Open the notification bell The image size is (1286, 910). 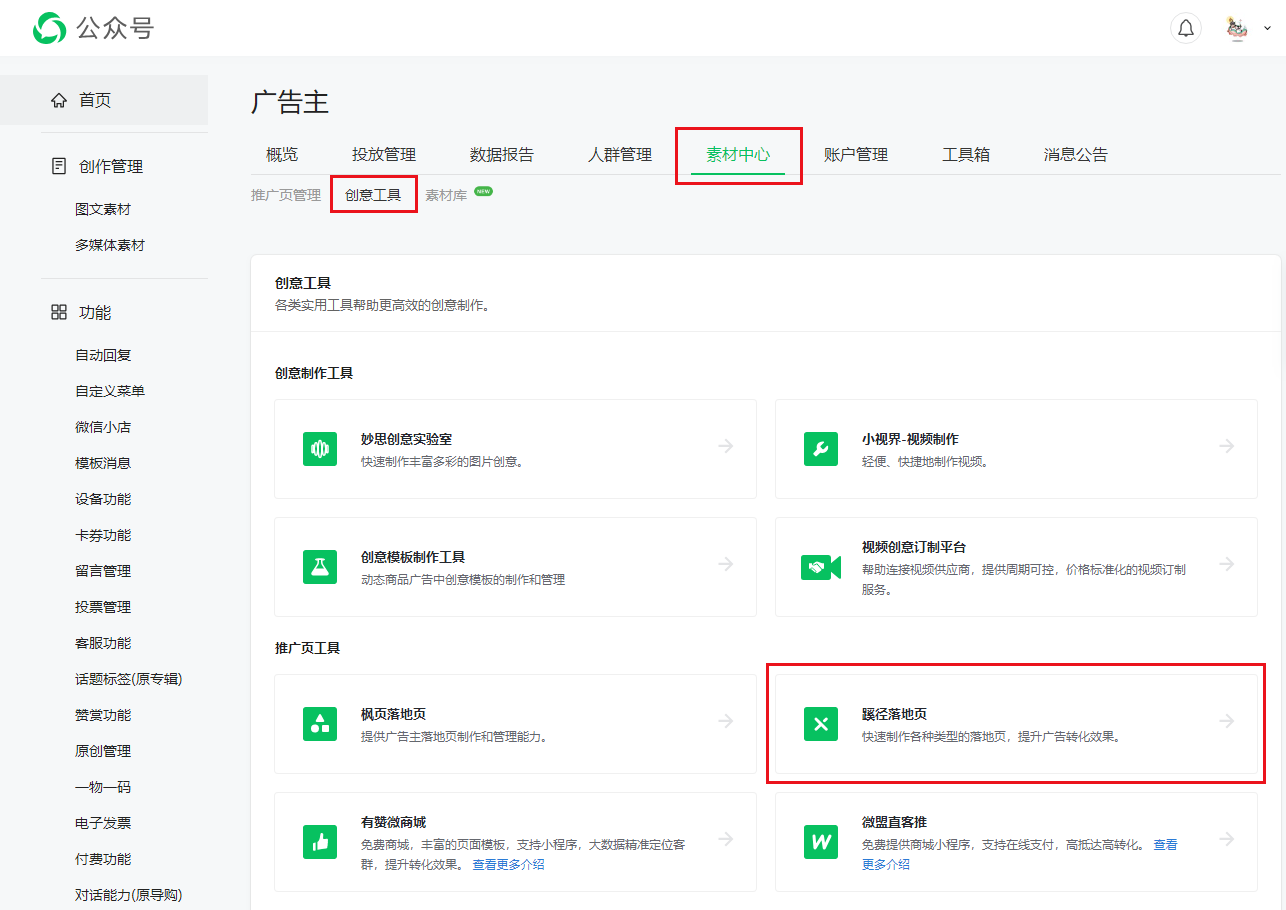click(x=1186, y=28)
